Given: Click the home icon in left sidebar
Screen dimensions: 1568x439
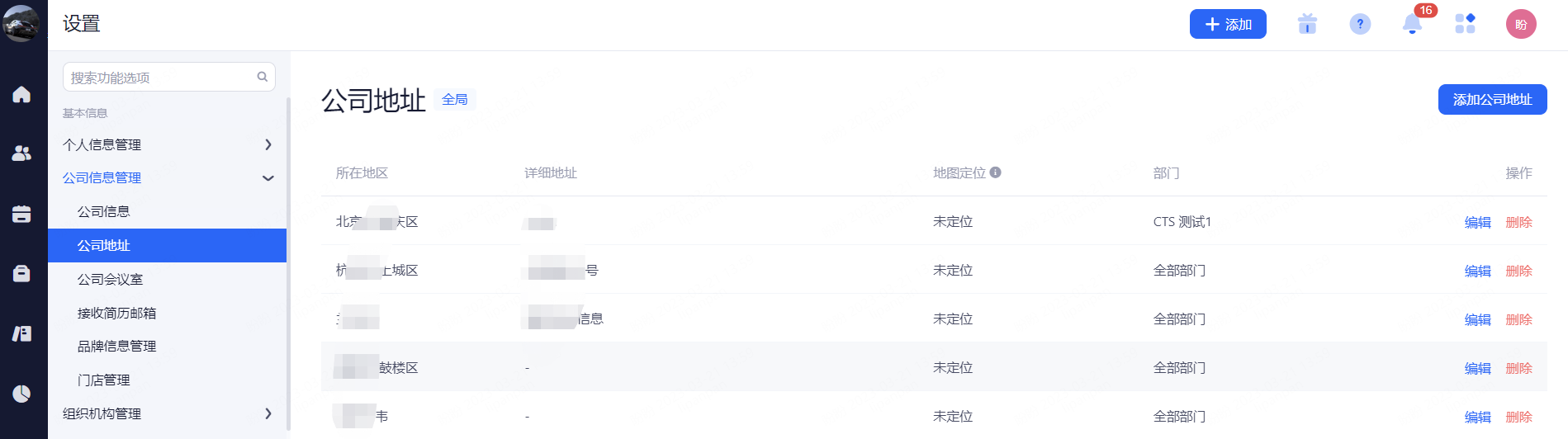Looking at the screenshot, I should pos(21,95).
